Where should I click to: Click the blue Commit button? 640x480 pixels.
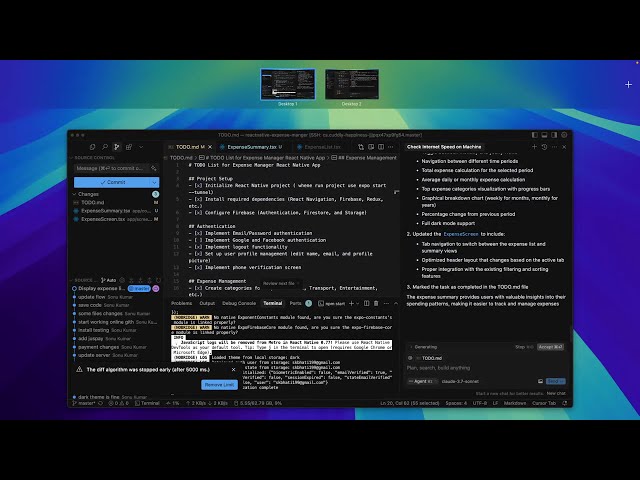point(112,182)
